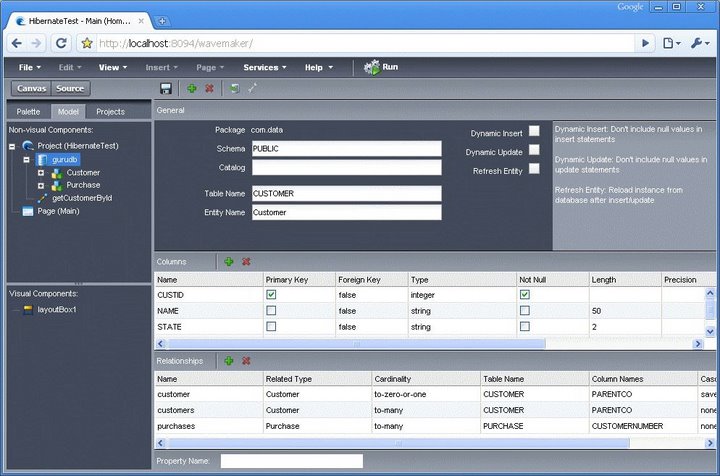Uncheck Primary Key for CUSTID row
Screen dimensions: 720x476
click(x=271, y=296)
